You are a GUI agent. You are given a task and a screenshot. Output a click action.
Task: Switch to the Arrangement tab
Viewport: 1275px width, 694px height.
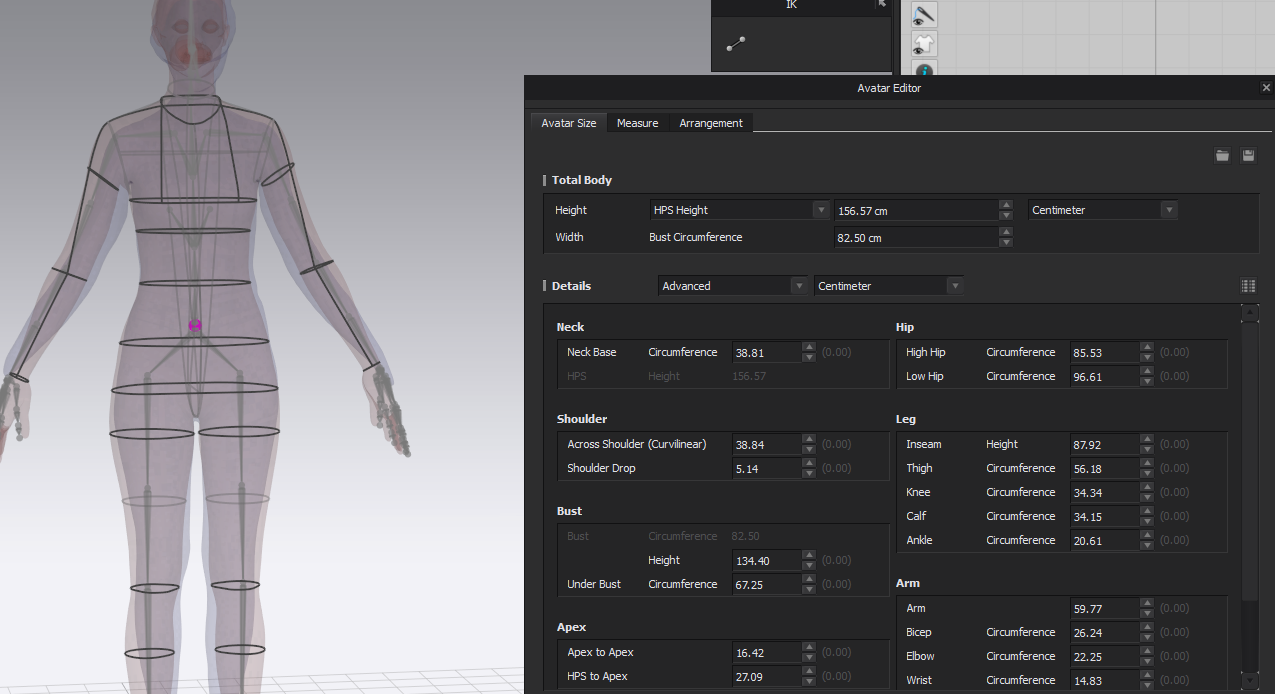[x=710, y=123]
